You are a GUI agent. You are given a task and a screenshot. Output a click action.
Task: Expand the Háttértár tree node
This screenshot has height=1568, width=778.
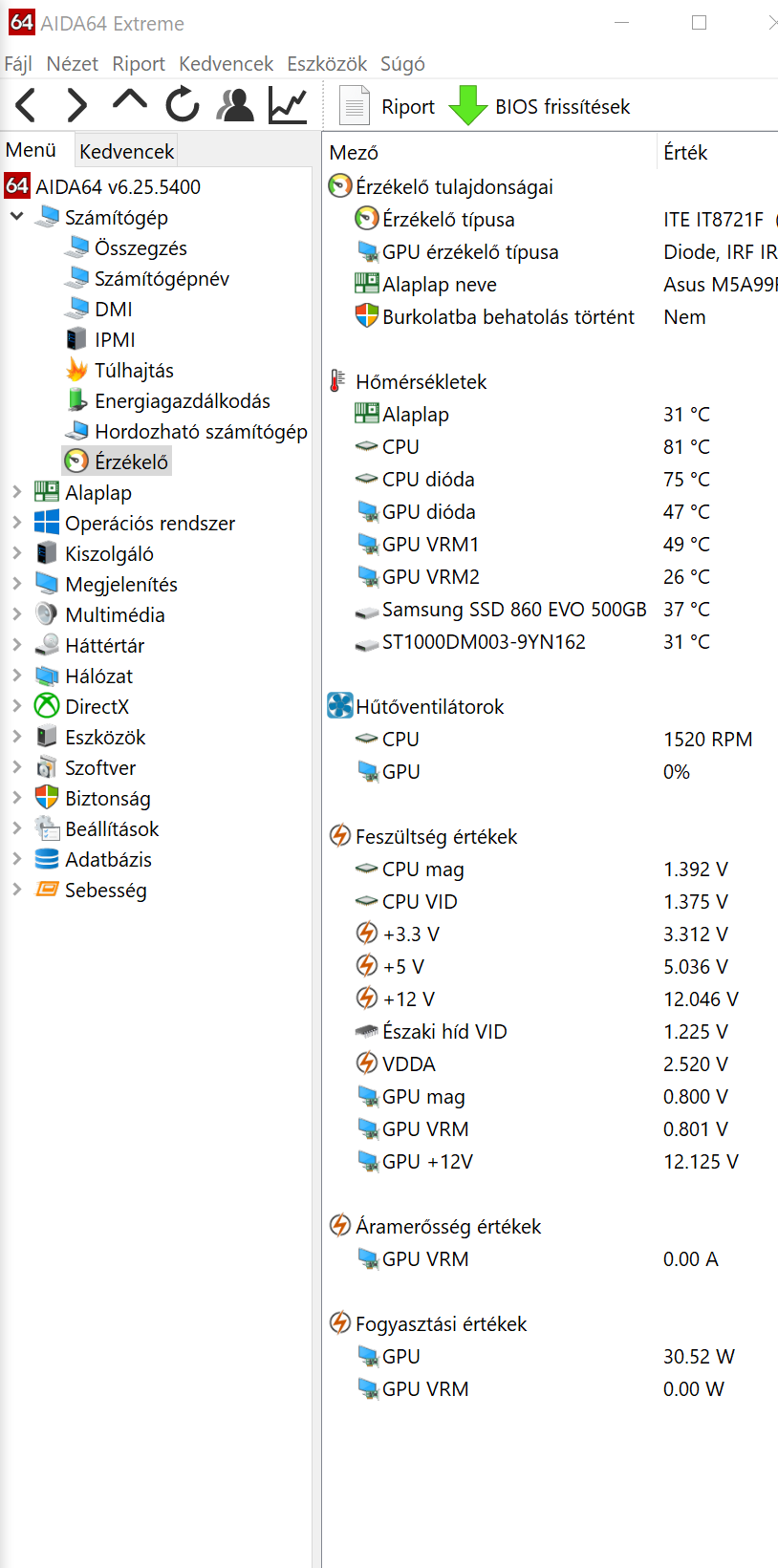(x=16, y=645)
